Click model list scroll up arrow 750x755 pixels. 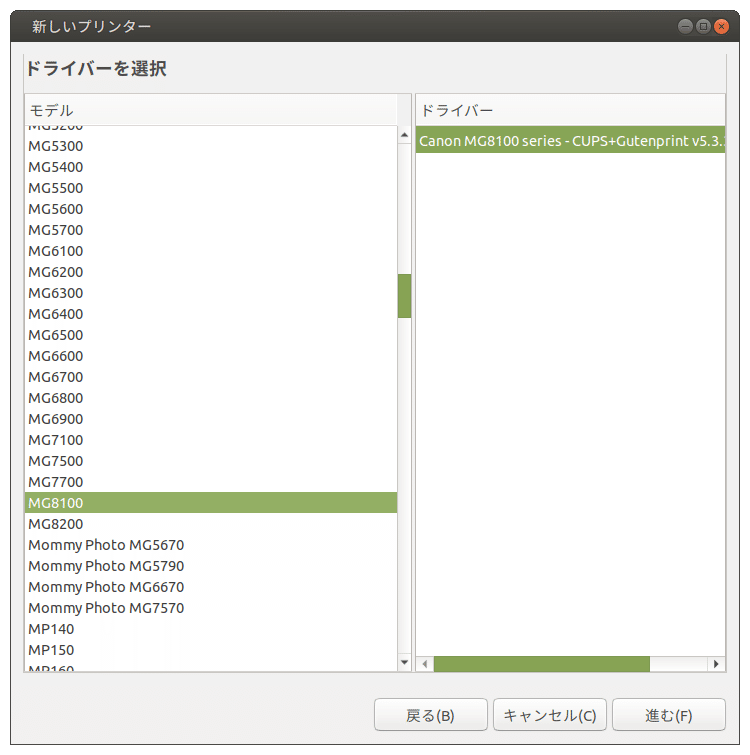point(404,135)
